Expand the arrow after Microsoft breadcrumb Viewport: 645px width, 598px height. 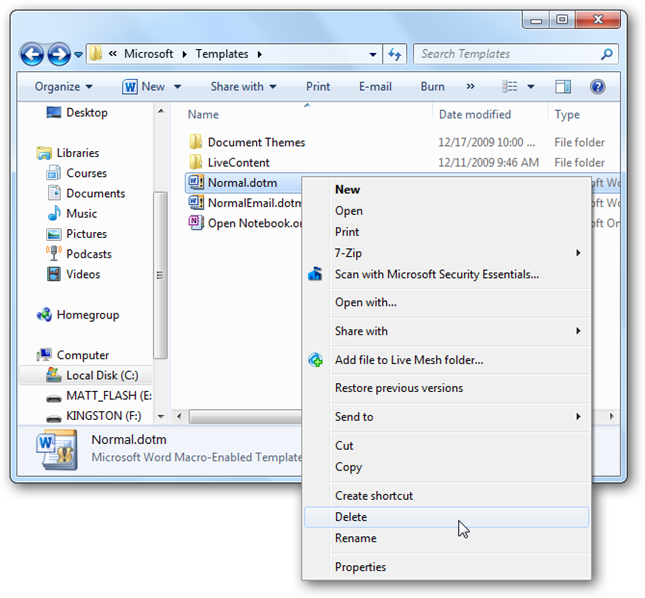click(x=184, y=54)
